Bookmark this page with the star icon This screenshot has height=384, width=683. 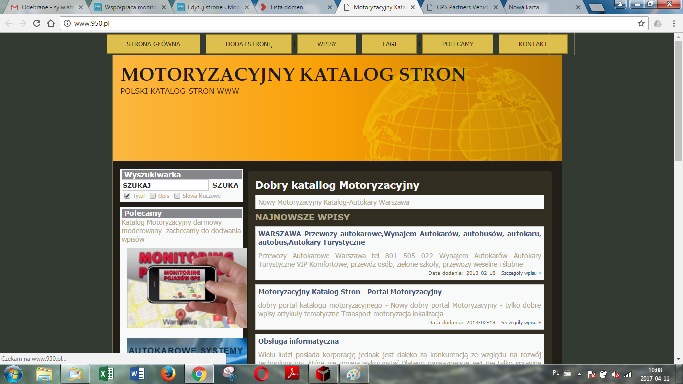(641, 24)
